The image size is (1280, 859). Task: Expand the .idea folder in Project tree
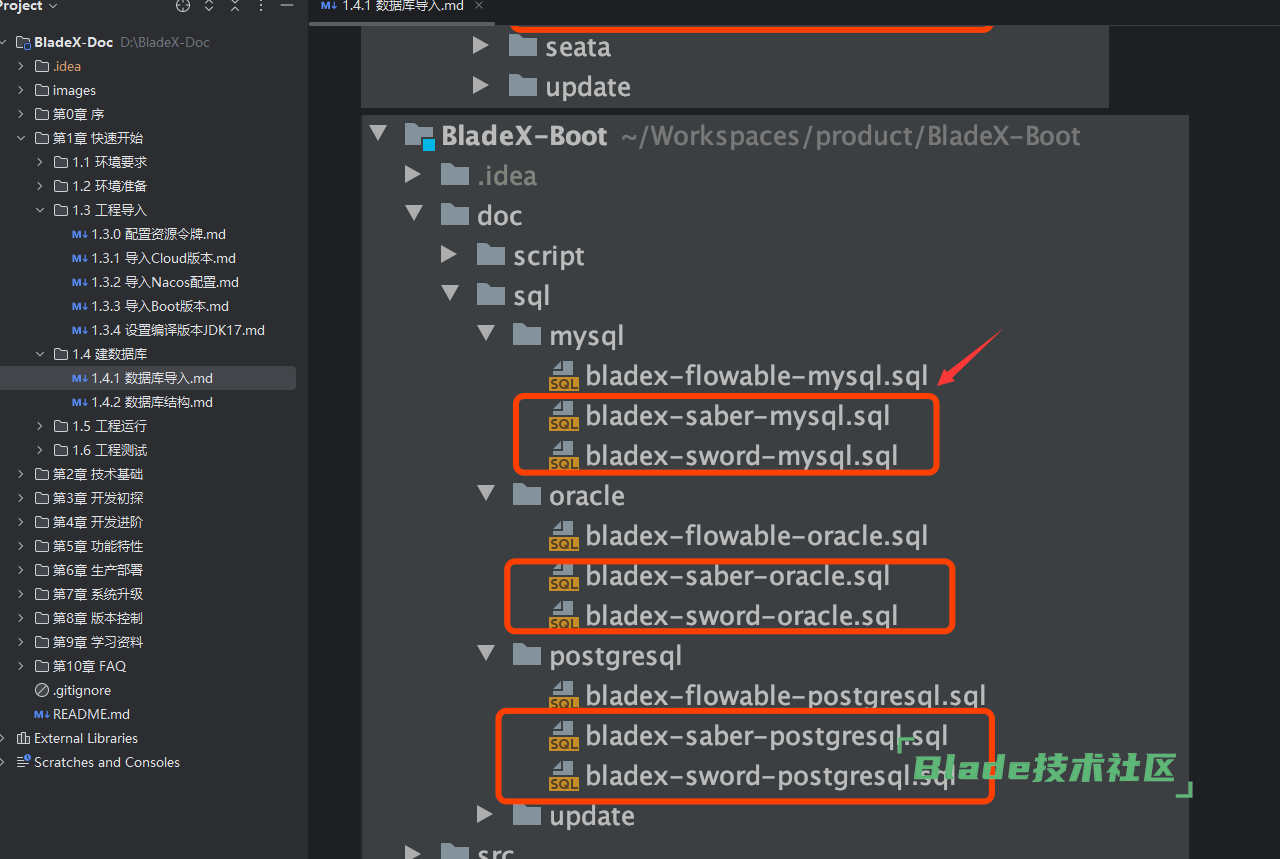21,66
